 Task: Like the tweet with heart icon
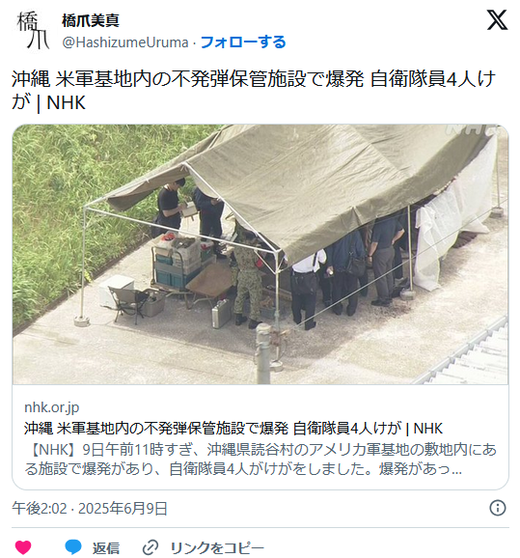point(23,547)
